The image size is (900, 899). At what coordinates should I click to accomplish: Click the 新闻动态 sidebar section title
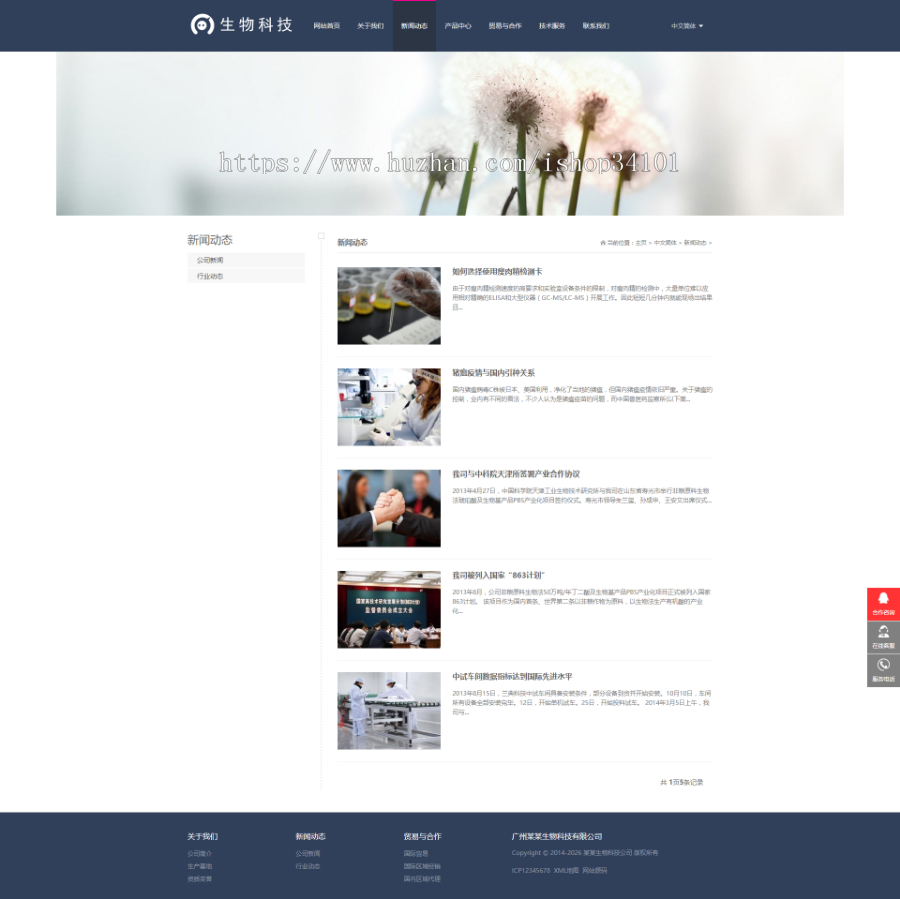click(x=210, y=240)
